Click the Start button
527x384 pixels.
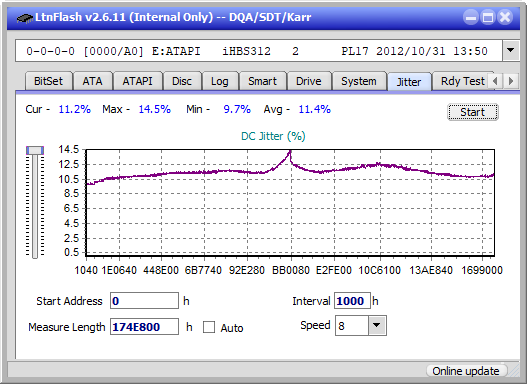473,112
